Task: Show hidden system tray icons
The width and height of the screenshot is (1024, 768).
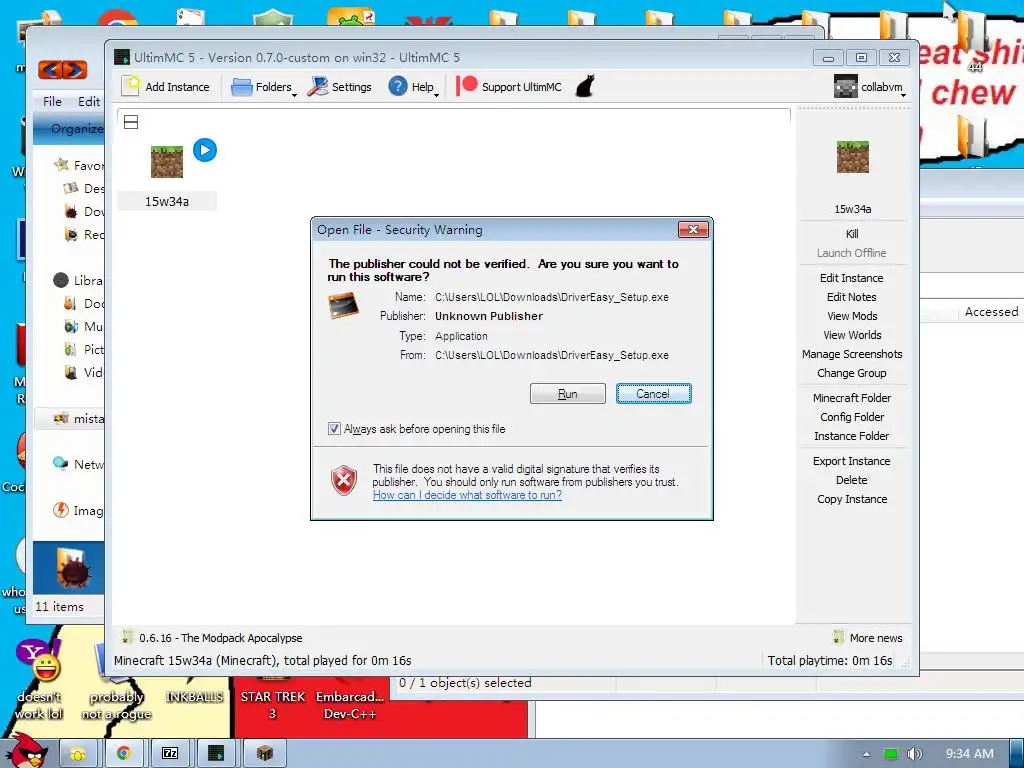Action: point(866,754)
